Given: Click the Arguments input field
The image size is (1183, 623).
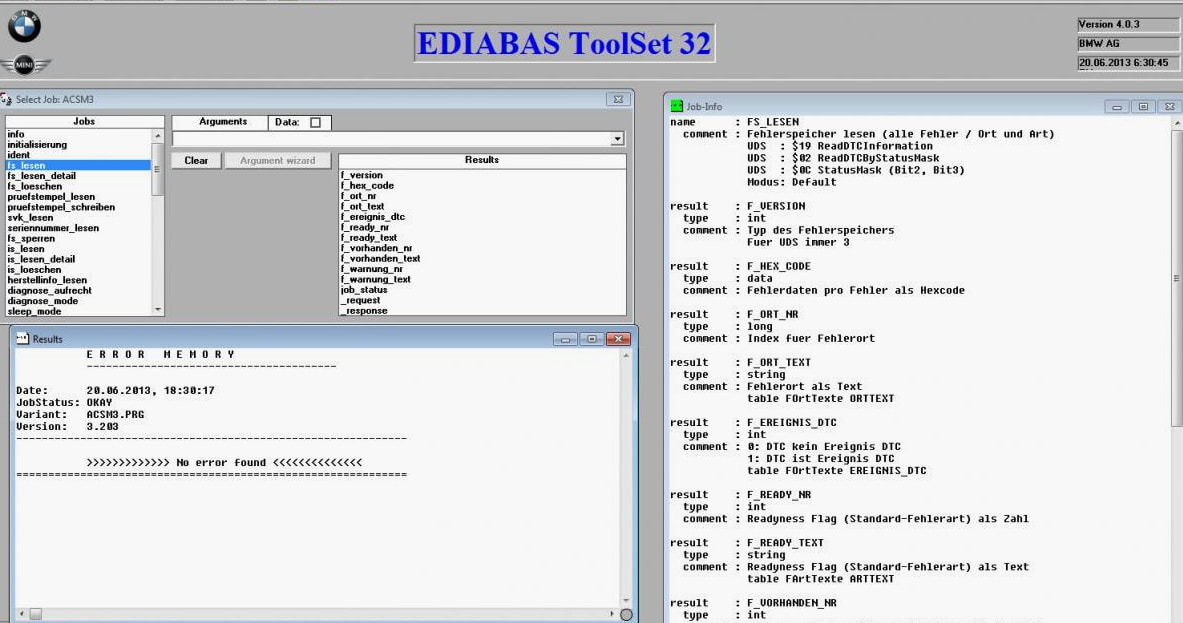Looking at the screenshot, I should (x=392, y=139).
